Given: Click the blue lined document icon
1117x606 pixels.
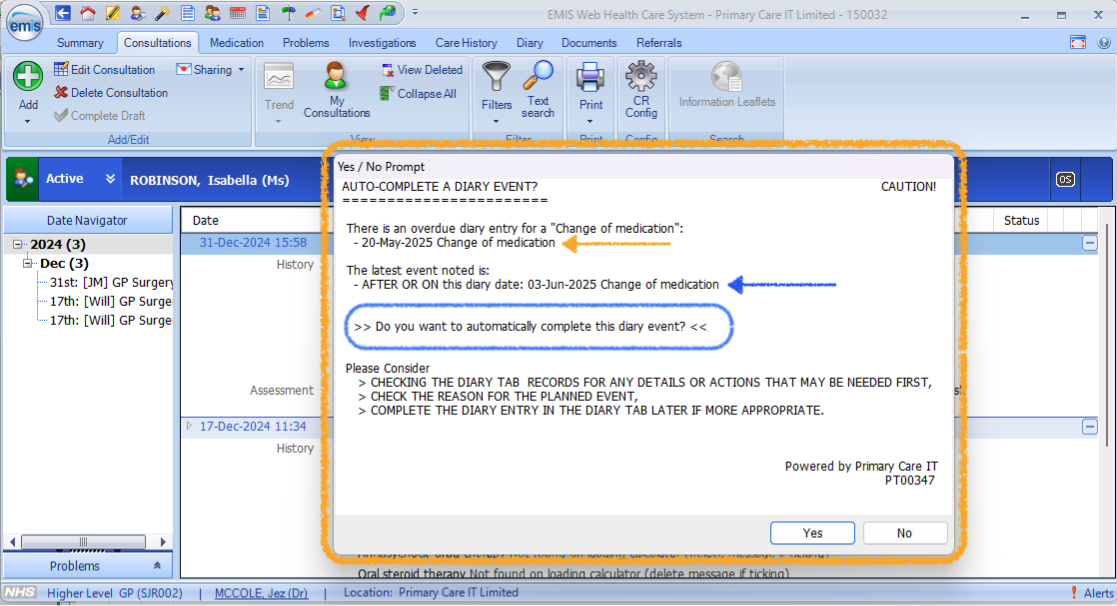Looking at the screenshot, I should pyautogui.click(x=187, y=13).
